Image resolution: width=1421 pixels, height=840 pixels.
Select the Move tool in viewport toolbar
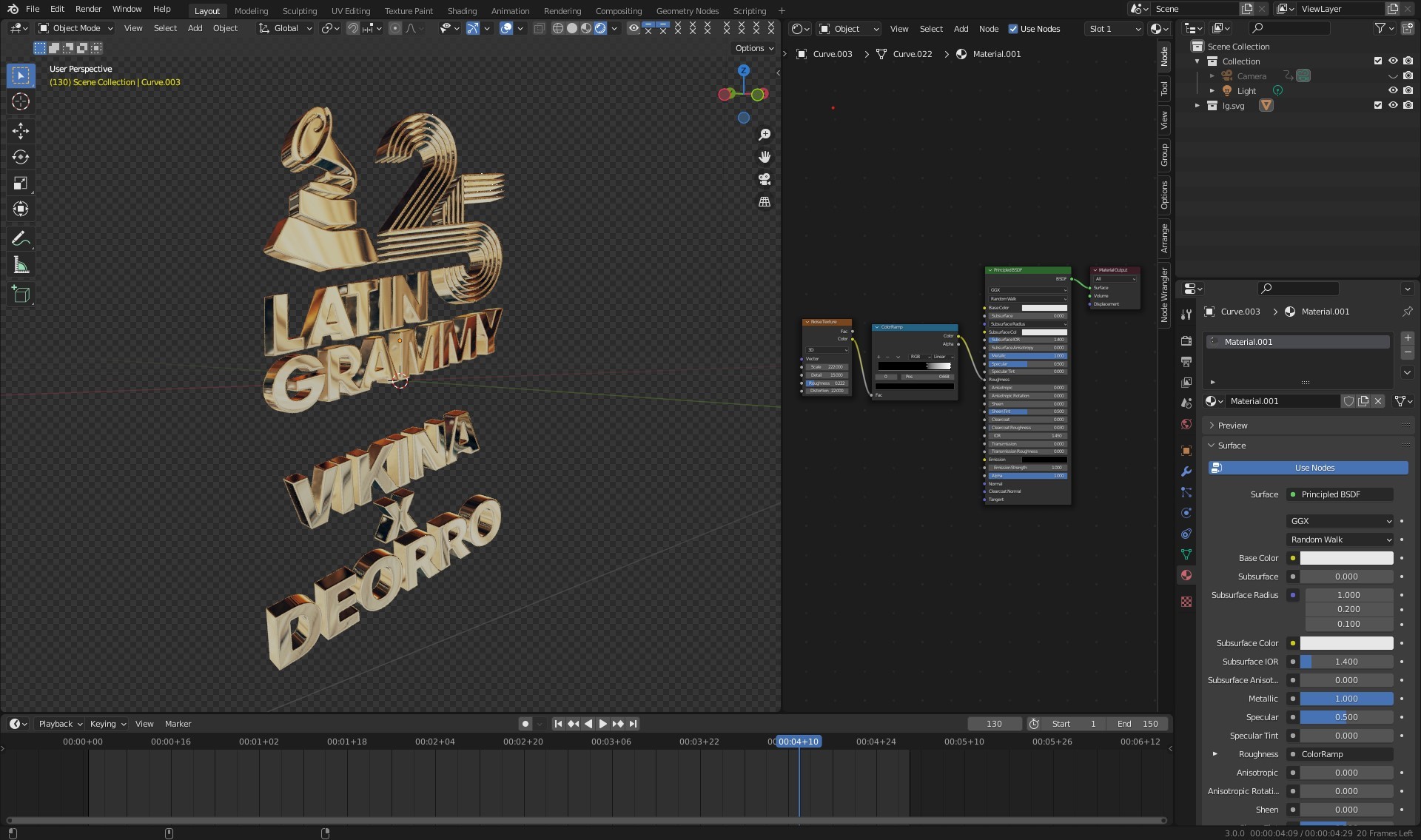(x=21, y=131)
